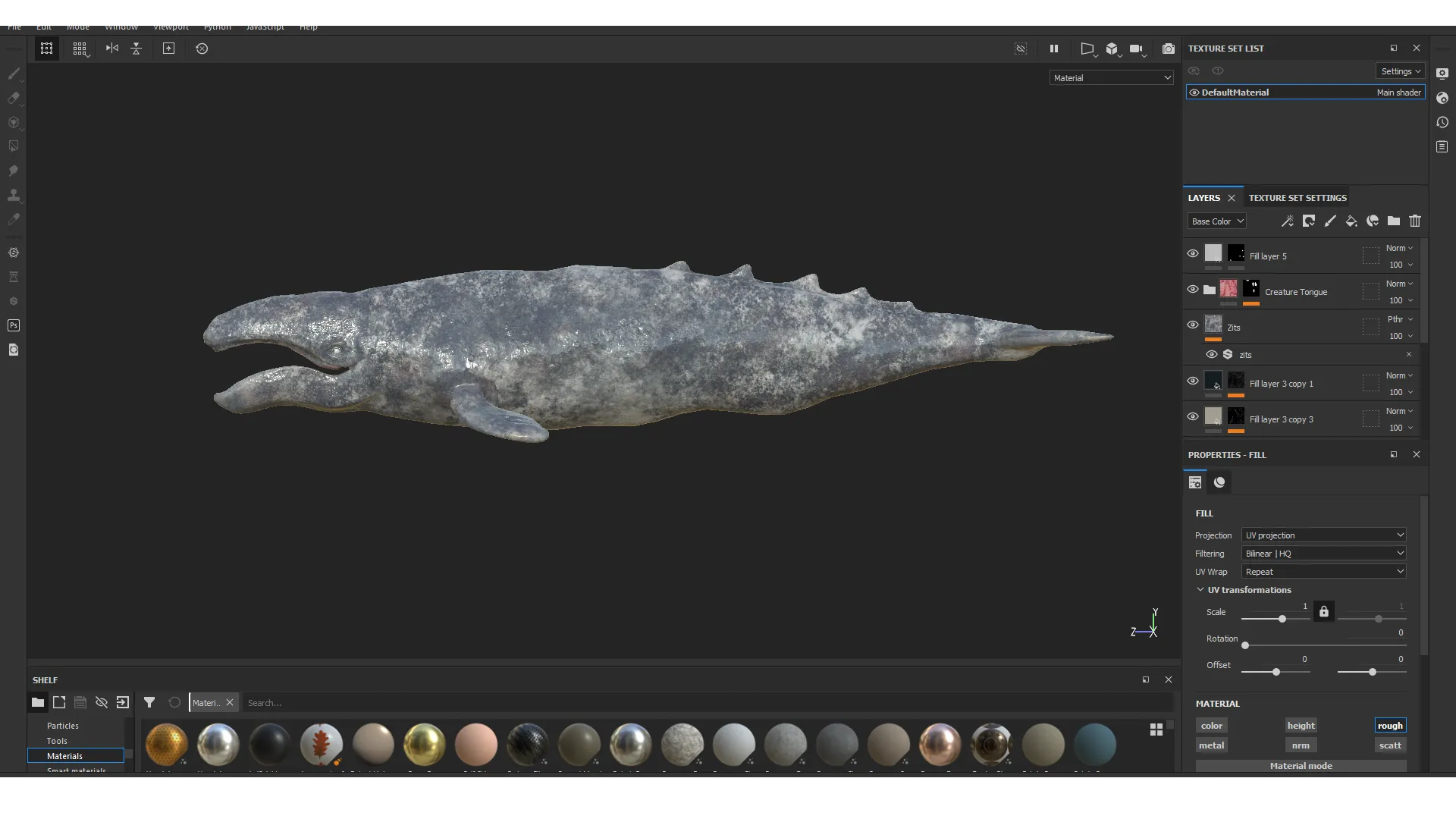The width and height of the screenshot is (1456, 819).
Task: Open the History panel clock icon
Action: [x=1442, y=122]
